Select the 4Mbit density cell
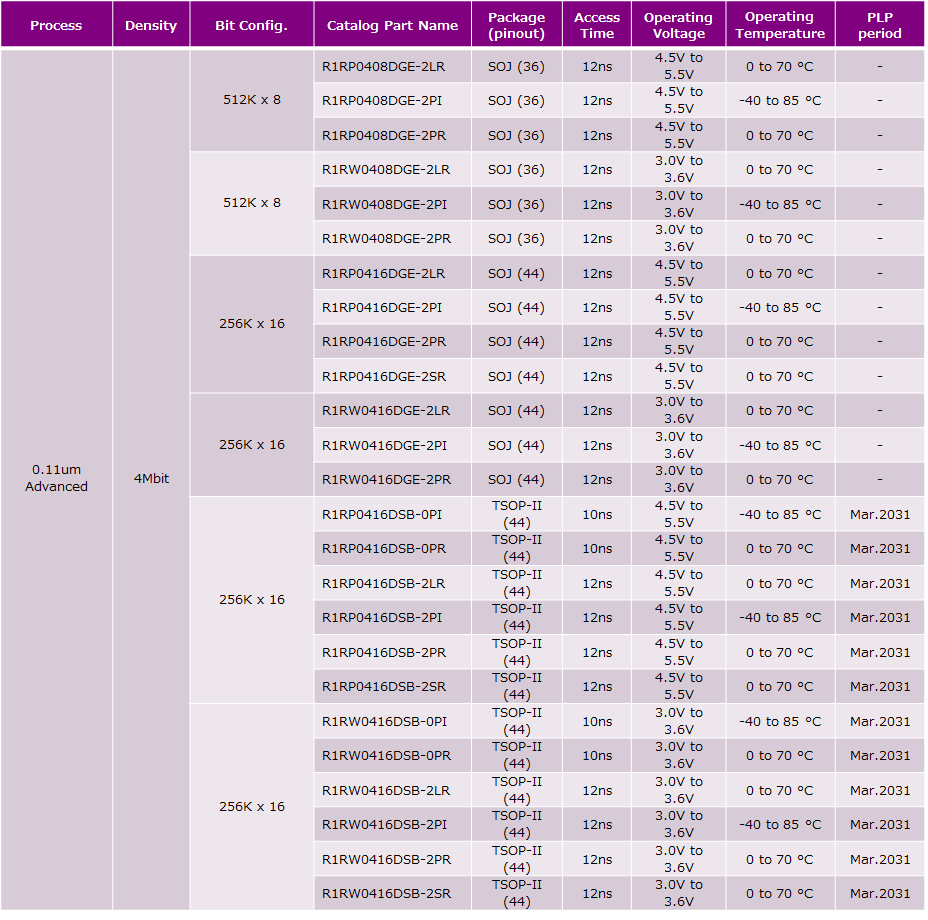928x920 pixels. pos(151,478)
